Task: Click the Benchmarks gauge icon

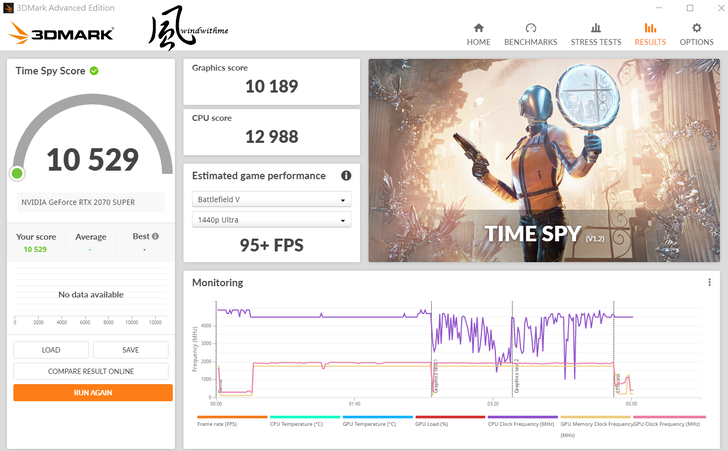Action: pos(531,28)
